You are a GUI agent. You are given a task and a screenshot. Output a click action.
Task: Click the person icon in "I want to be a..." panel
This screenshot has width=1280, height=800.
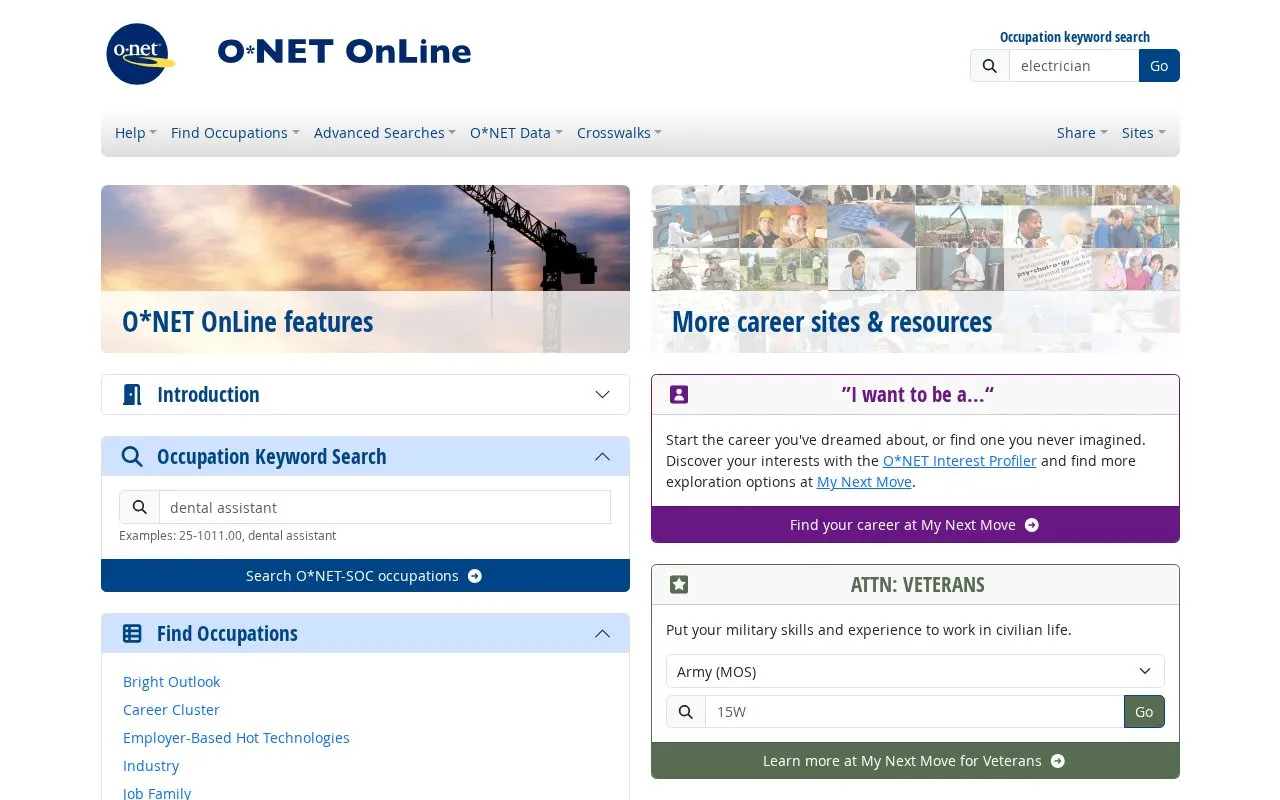(x=679, y=395)
